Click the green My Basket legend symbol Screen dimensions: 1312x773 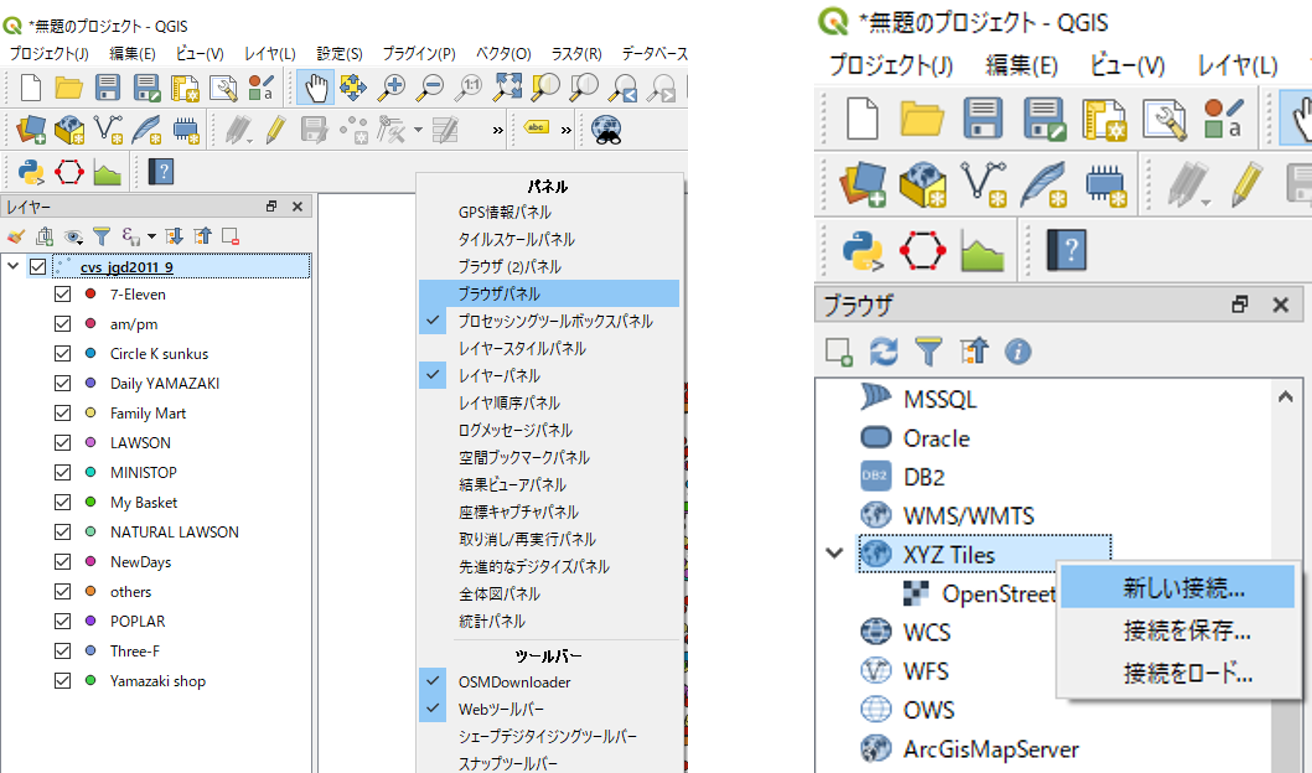pyautogui.click(x=90, y=502)
